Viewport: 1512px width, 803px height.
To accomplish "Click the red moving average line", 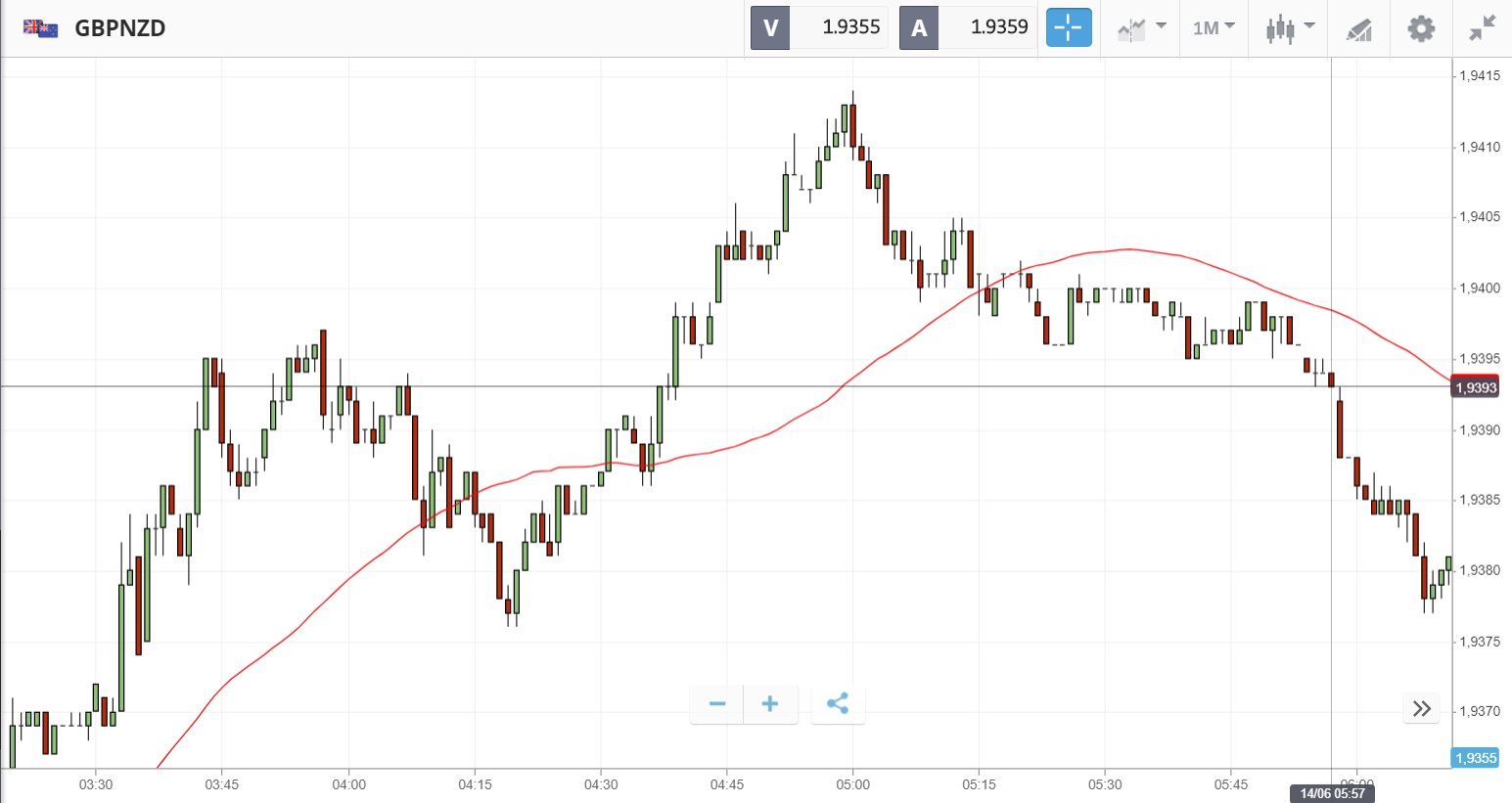I will pos(1129,249).
